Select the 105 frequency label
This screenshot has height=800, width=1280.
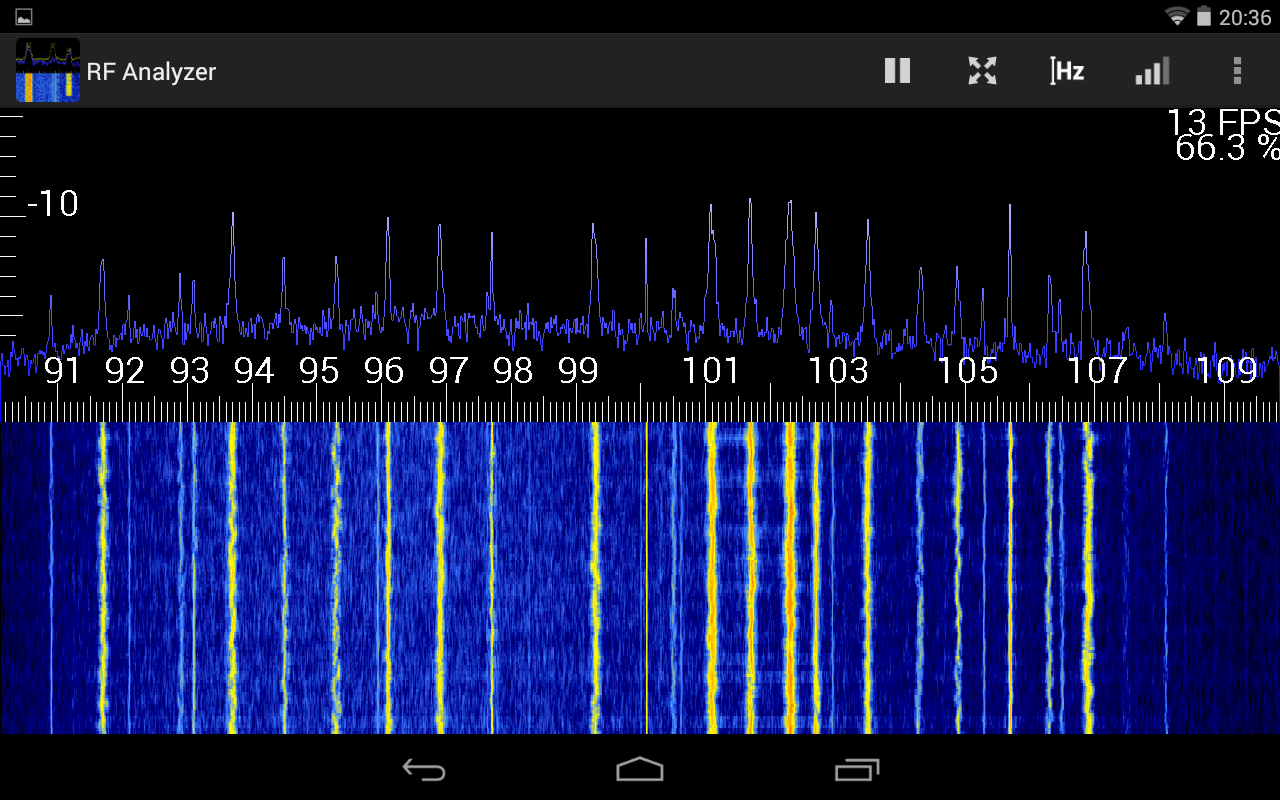click(968, 371)
